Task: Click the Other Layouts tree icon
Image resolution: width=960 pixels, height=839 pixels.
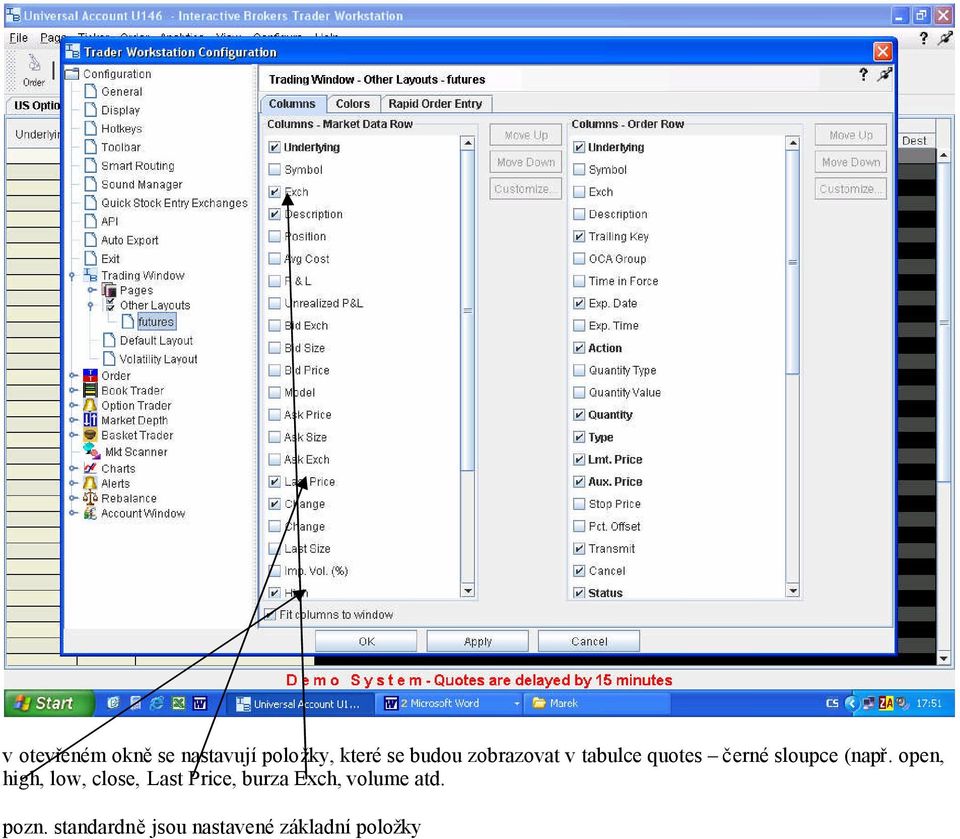Action: click(x=110, y=305)
